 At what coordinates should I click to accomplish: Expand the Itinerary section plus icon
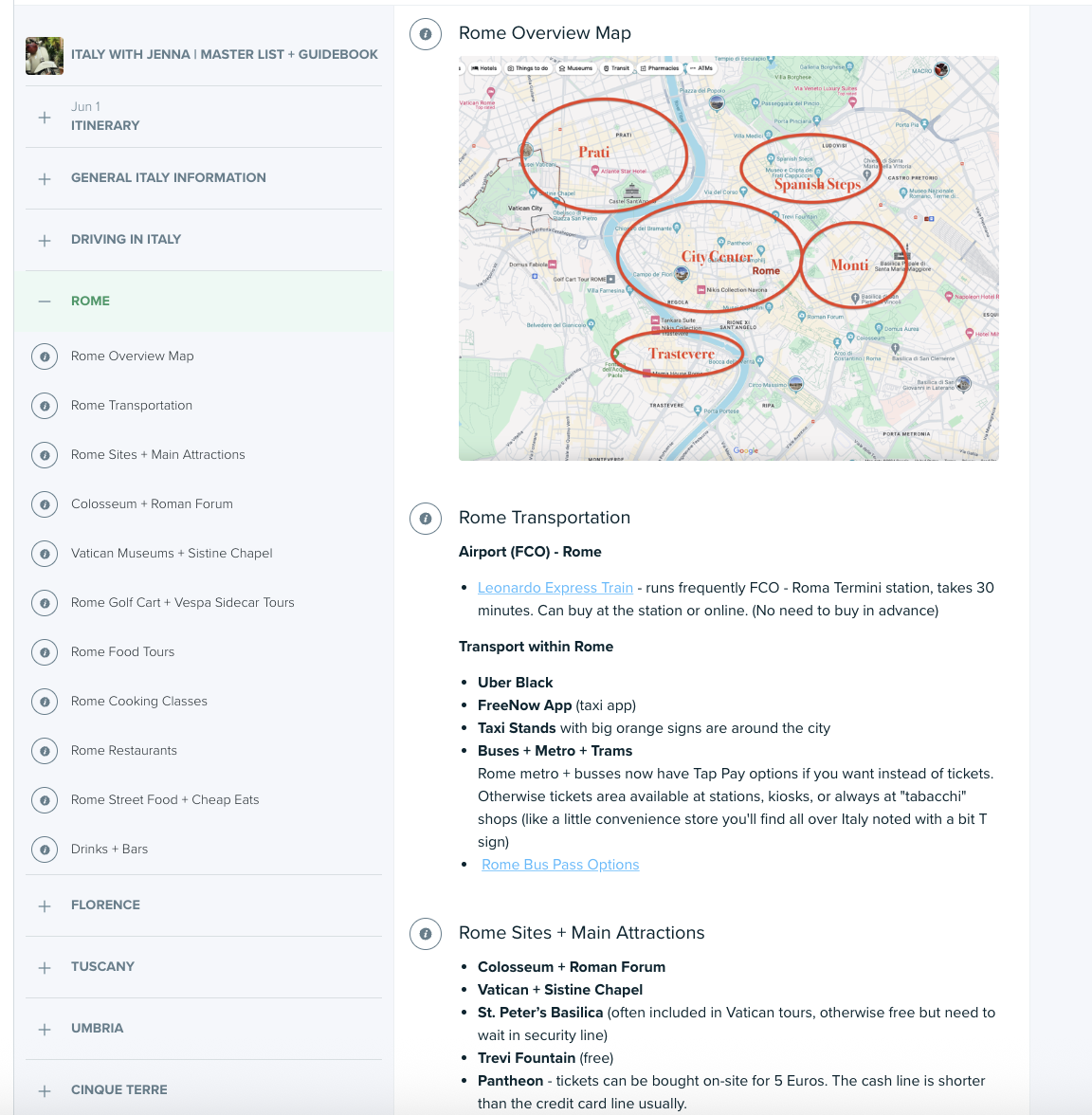(45, 118)
